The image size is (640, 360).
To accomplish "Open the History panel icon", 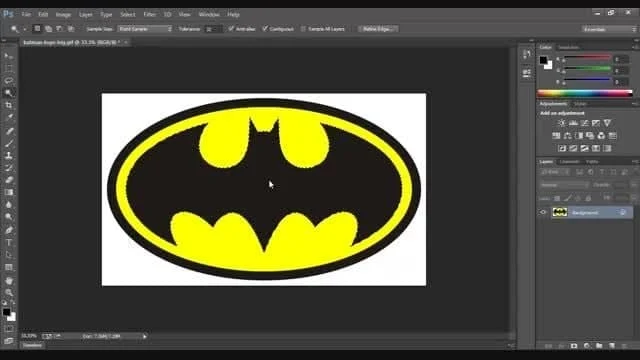I will pyautogui.click(x=527, y=54).
